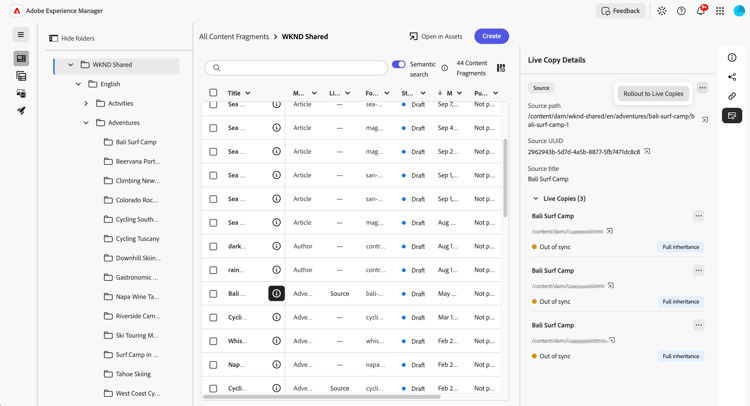This screenshot has height=406, width=750.
Task: Collapse the Live Copies (3) section
Action: (536, 198)
